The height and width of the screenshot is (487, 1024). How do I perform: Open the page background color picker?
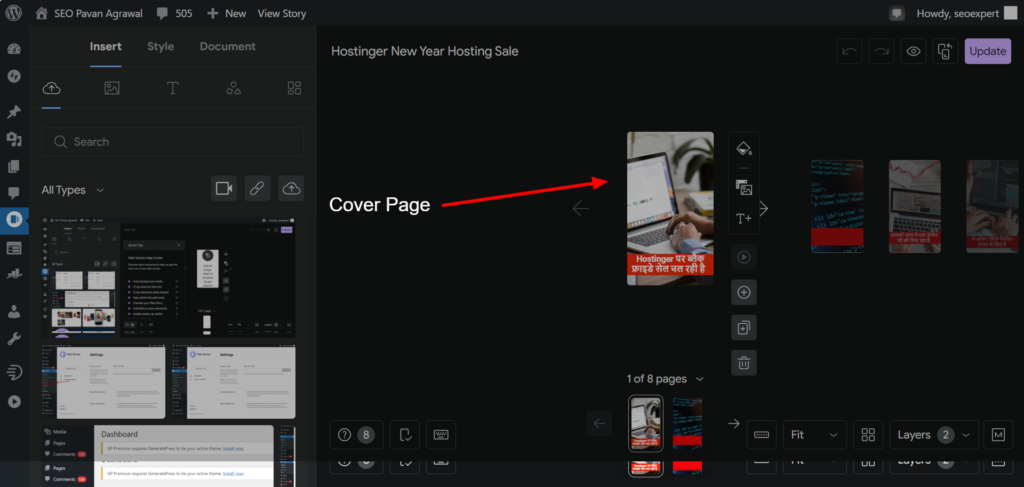(744, 149)
